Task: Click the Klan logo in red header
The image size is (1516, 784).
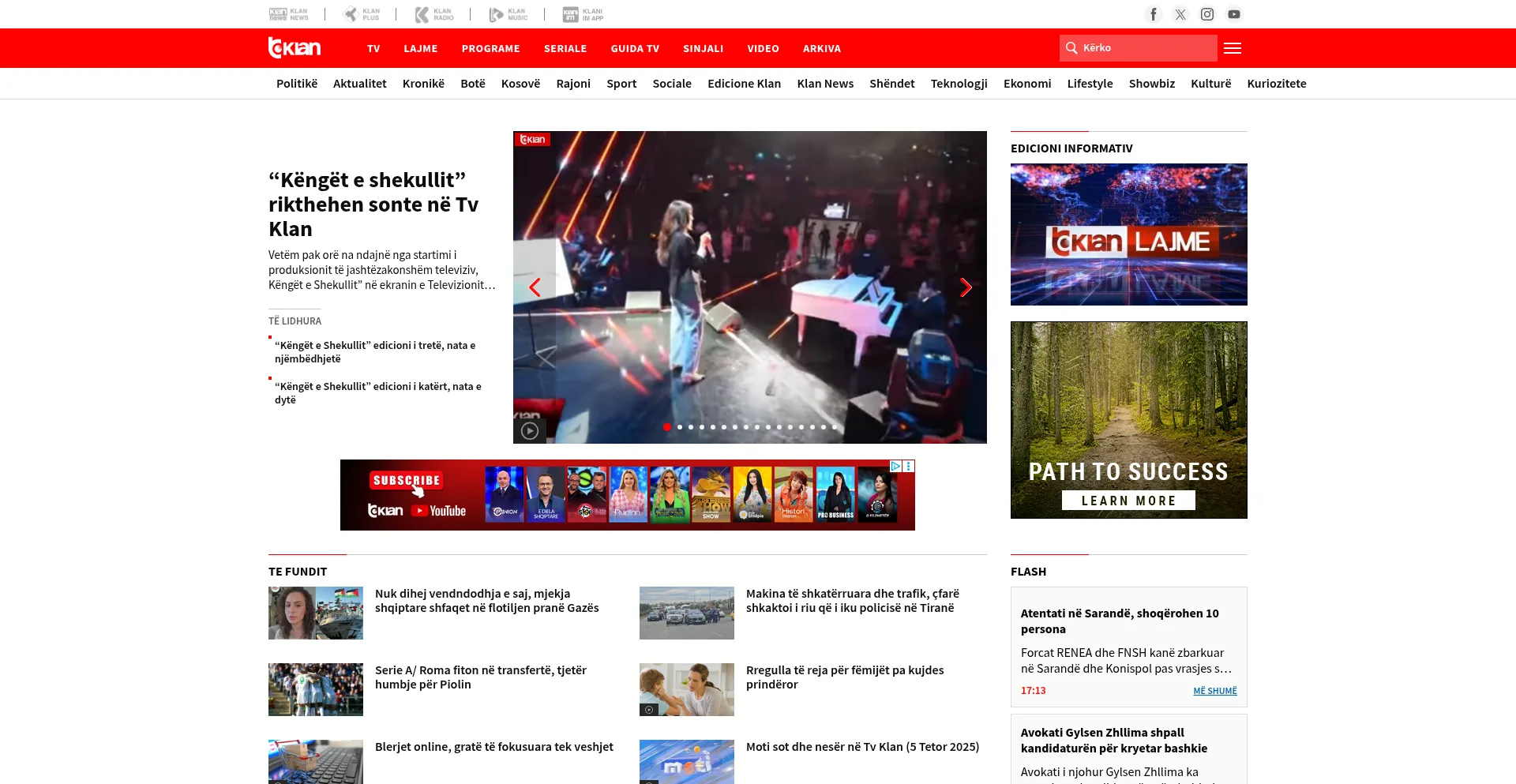Action: click(295, 48)
